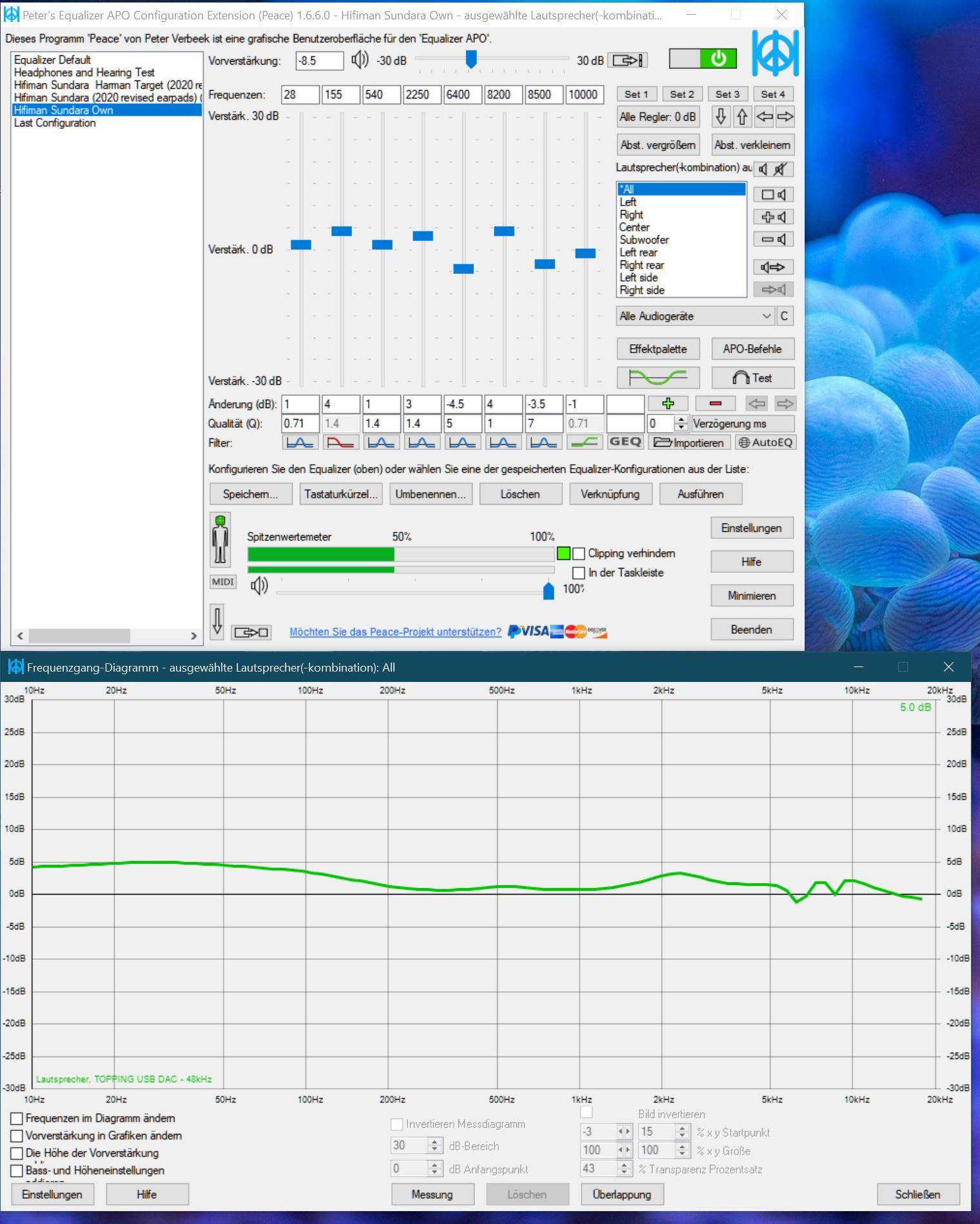Click Überlappung in the diagram window
Viewport: 980px width, 1224px height.
point(622,1194)
